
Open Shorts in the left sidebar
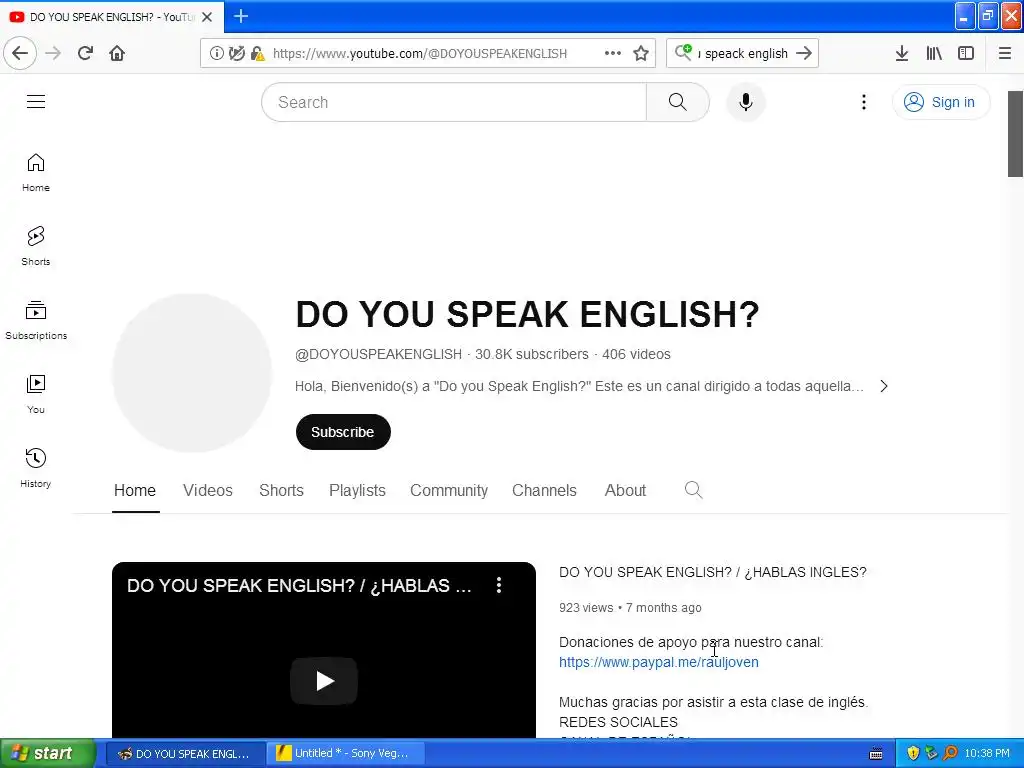point(36,246)
